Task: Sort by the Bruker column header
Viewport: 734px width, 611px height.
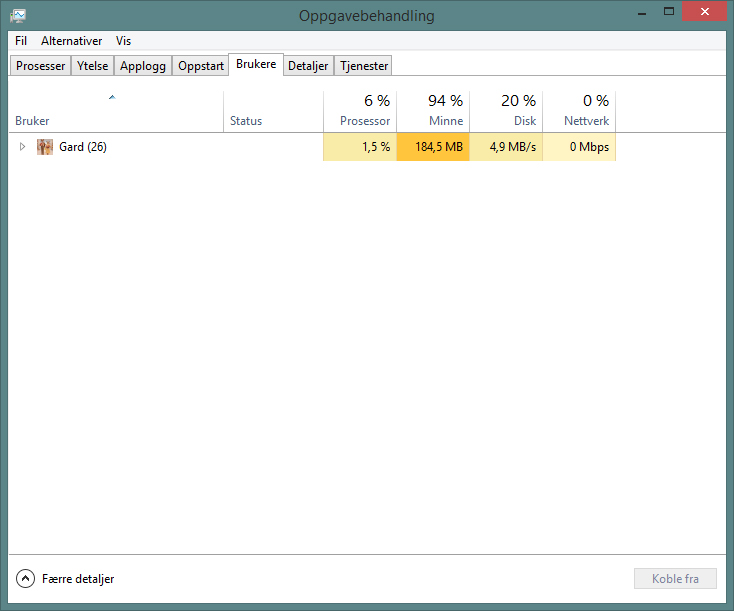Action: [116, 111]
